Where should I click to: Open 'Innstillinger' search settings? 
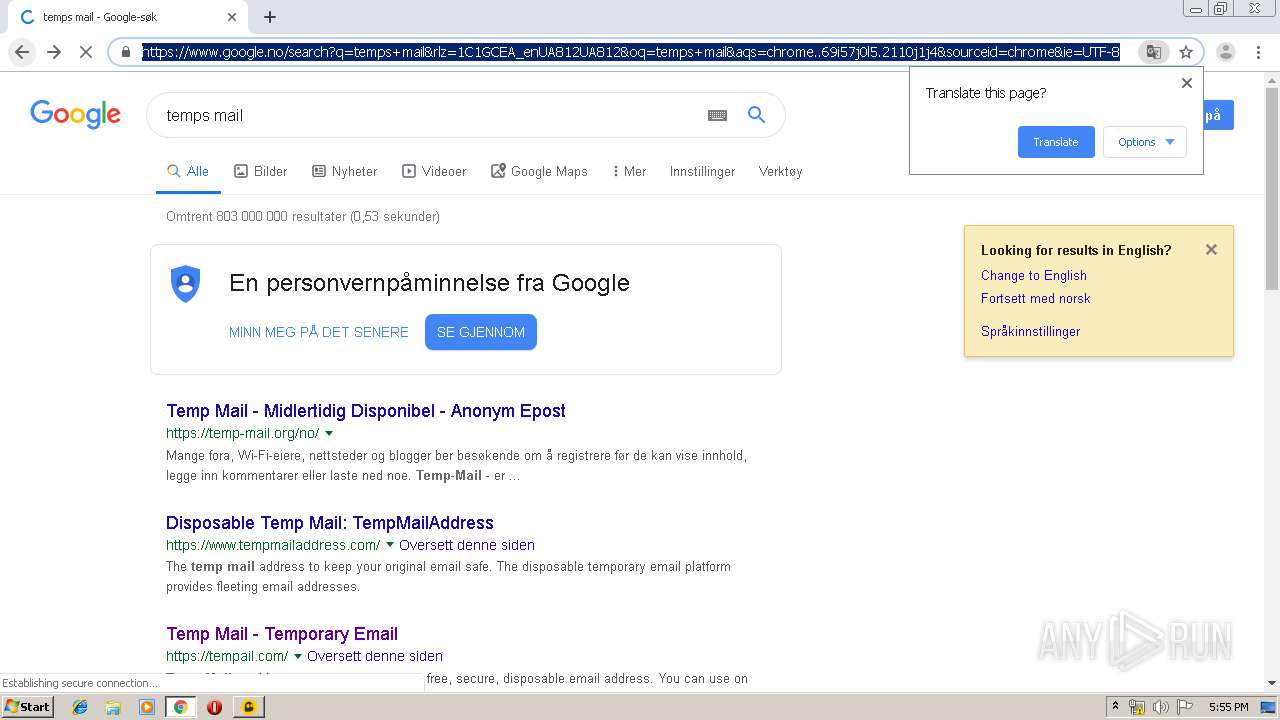[x=702, y=171]
